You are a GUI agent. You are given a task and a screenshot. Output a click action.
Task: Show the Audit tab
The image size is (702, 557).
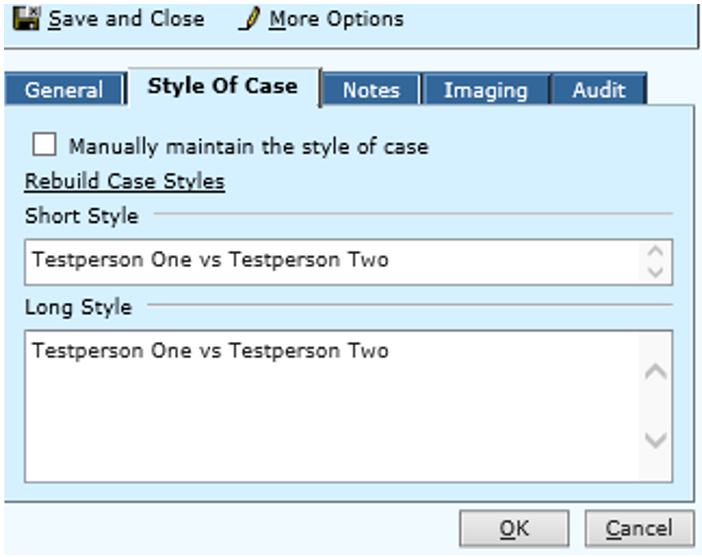tap(599, 90)
